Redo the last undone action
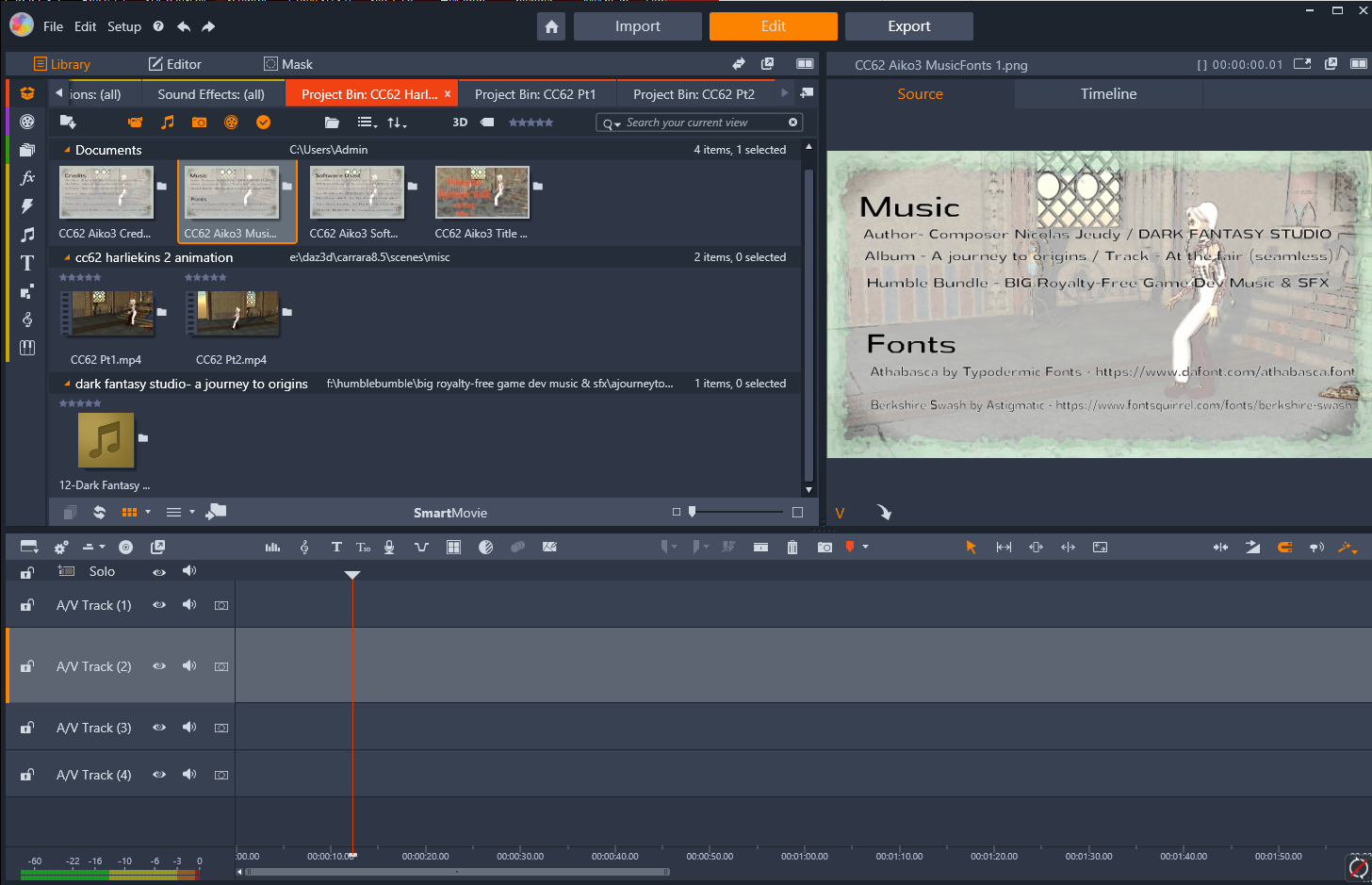 point(208,26)
